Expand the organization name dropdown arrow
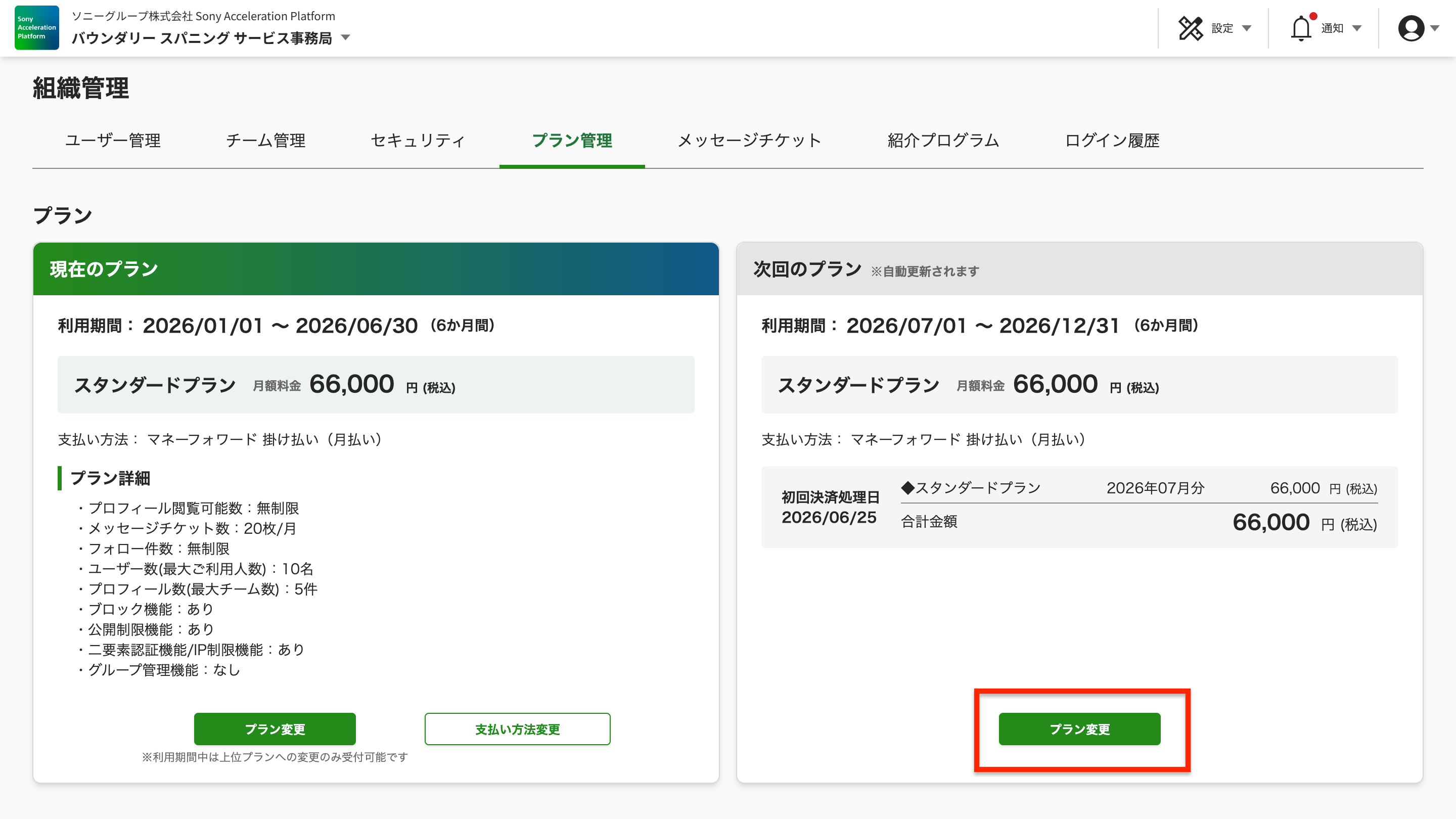The height and width of the screenshot is (819, 1456). [346, 38]
